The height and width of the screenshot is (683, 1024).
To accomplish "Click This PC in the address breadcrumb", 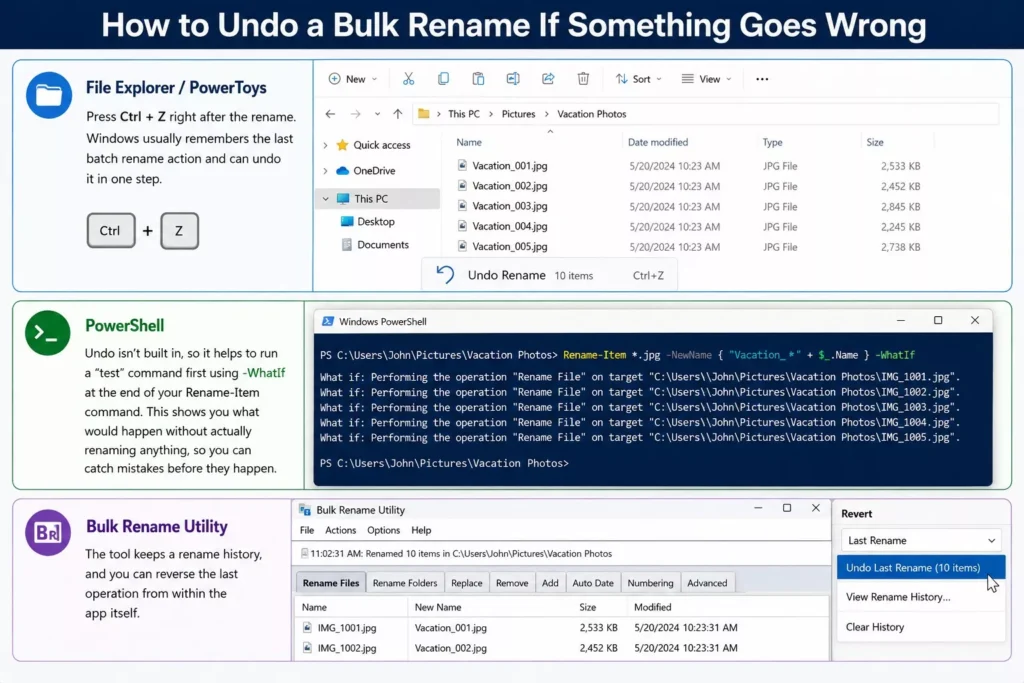I will coord(464,114).
